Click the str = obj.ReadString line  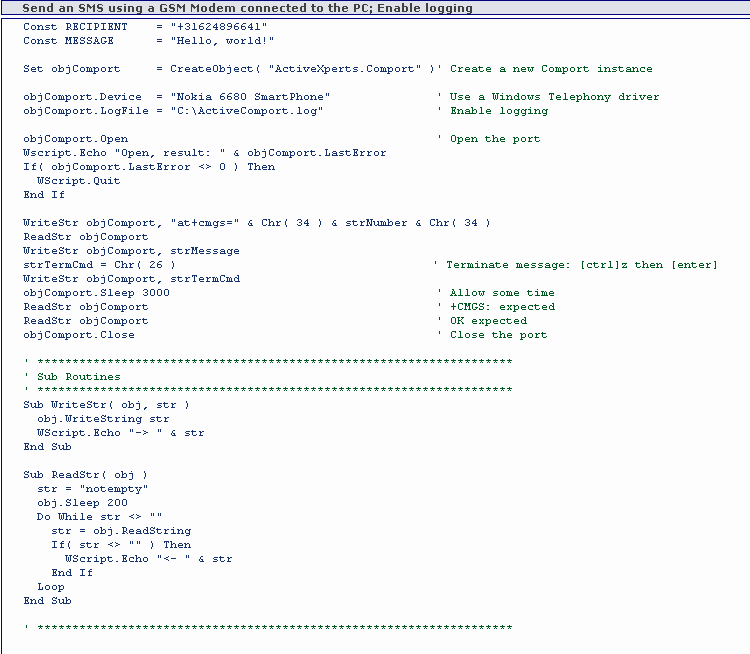[121, 531]
